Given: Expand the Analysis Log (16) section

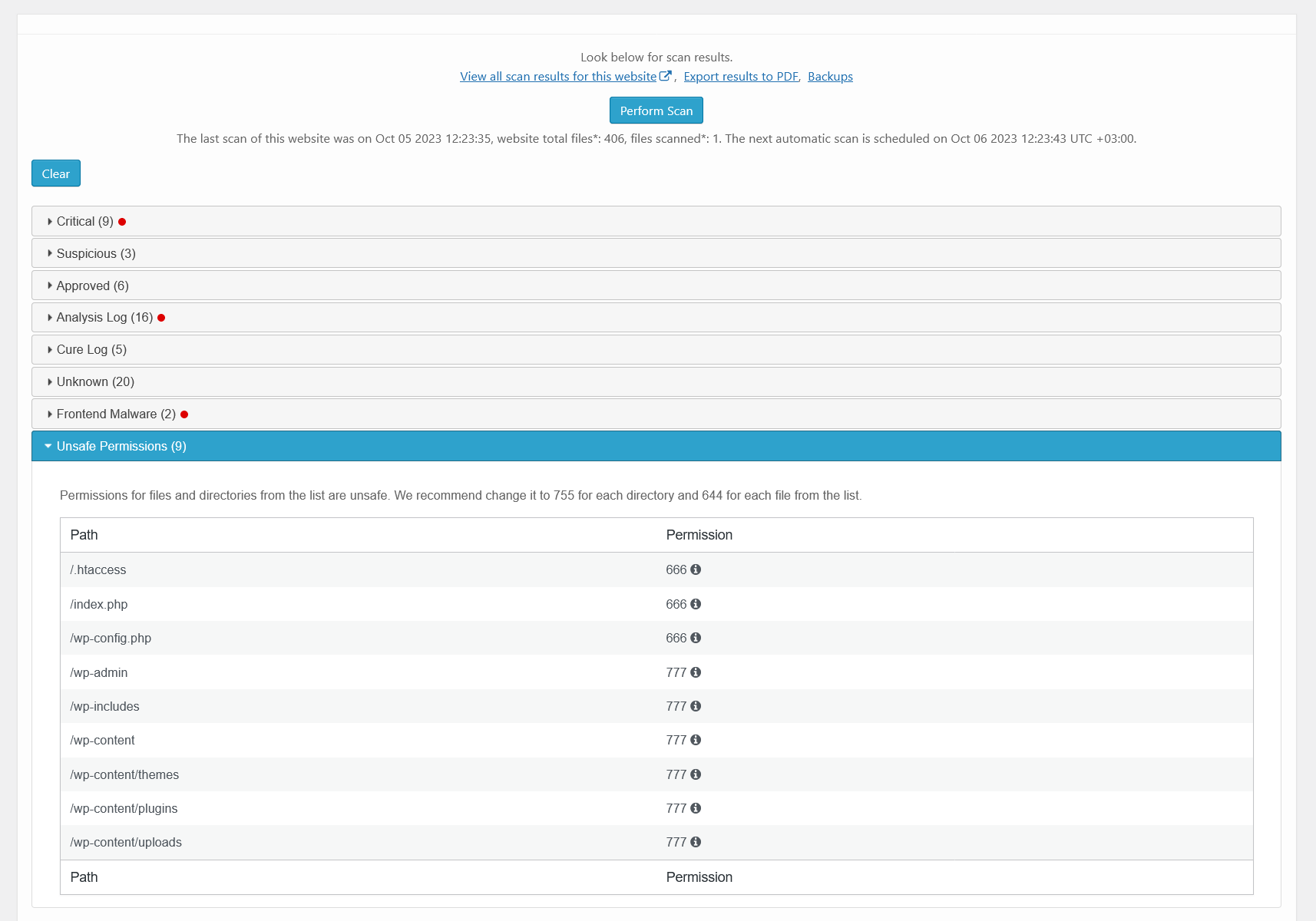Looking at the screenshot, I should (656, 317).
